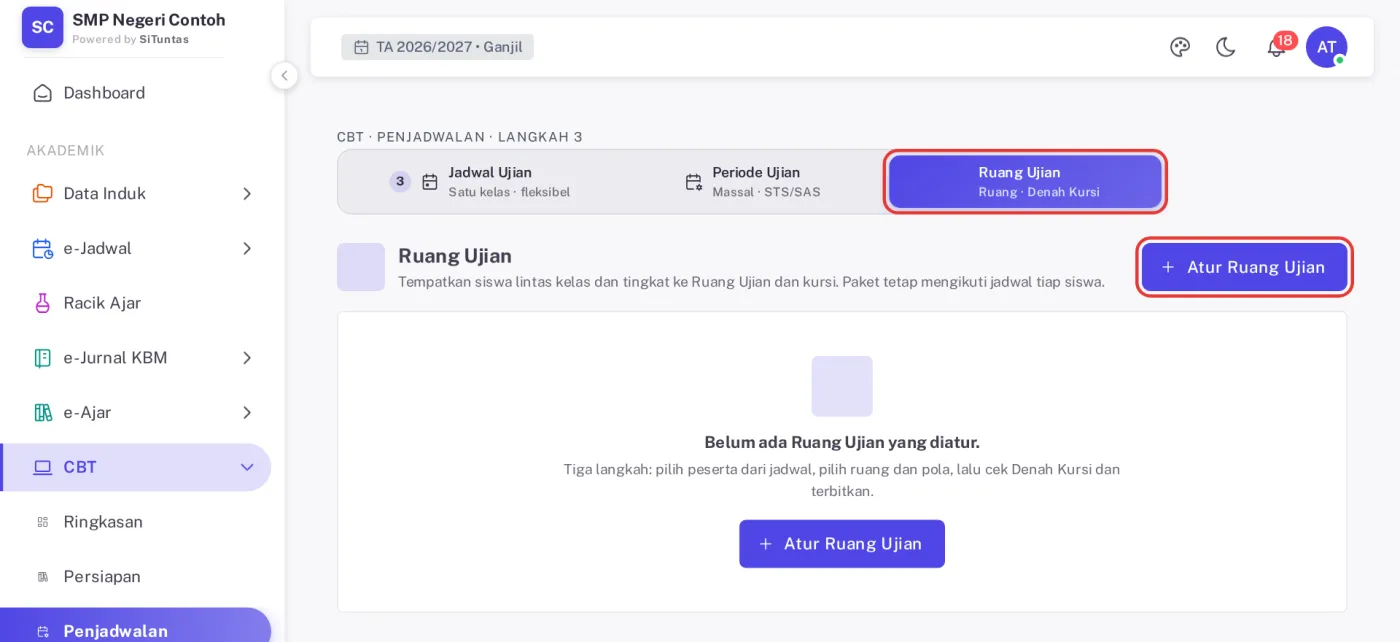Click the AKADEMIK section label

pyautogui.click(x=65, y=150)
